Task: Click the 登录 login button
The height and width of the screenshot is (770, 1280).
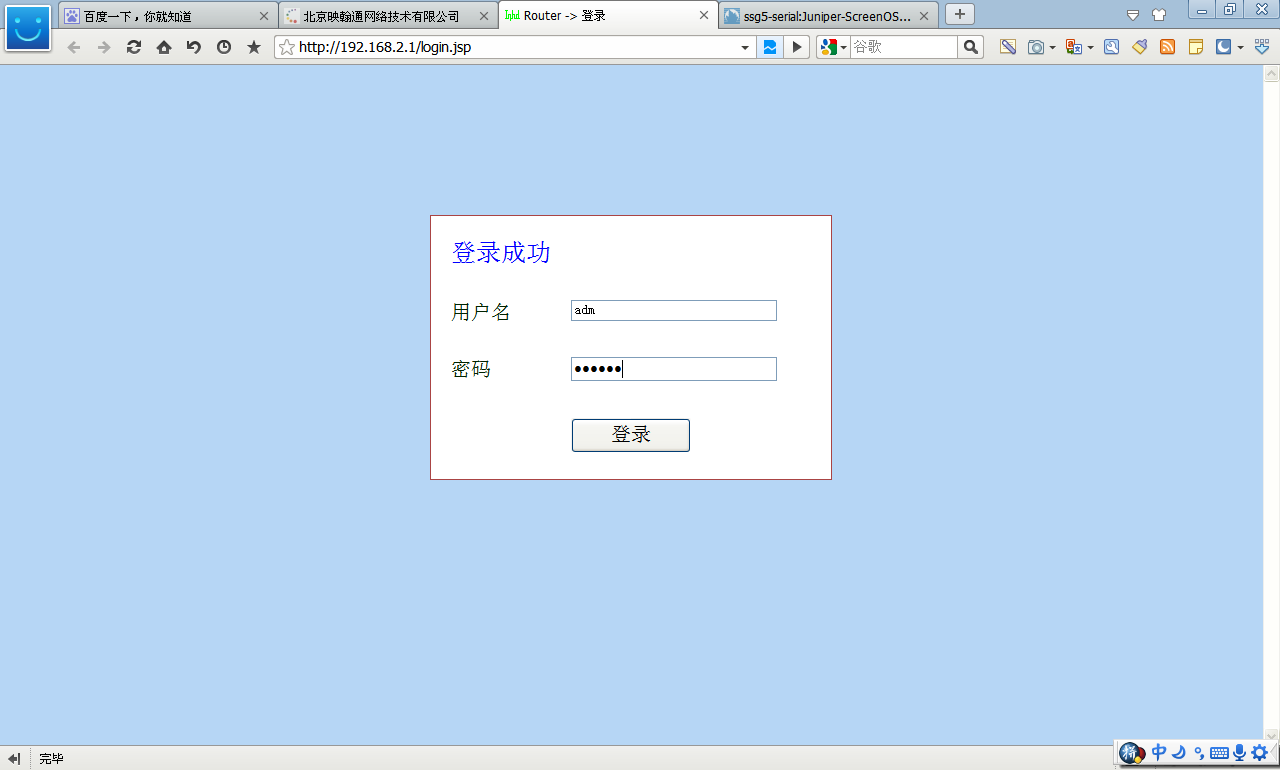Action: (630, 435)
